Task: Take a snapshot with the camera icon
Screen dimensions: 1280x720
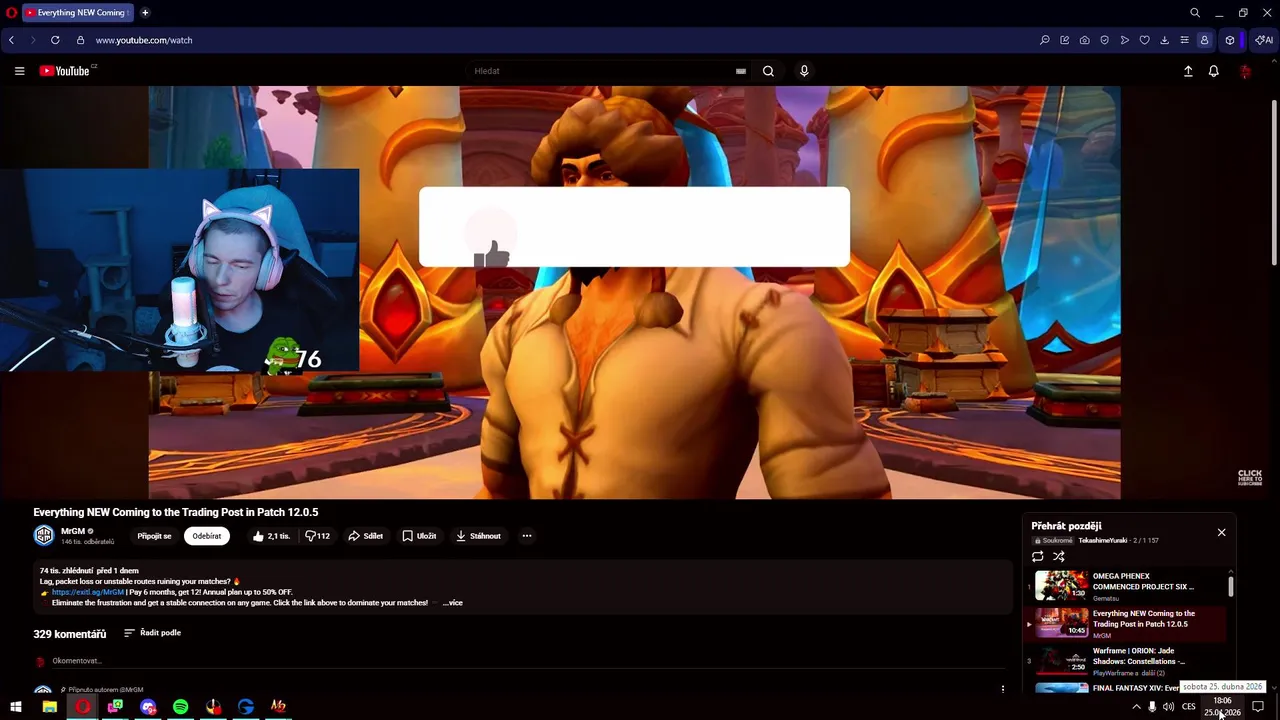Action: click(x=1085, y=40)
